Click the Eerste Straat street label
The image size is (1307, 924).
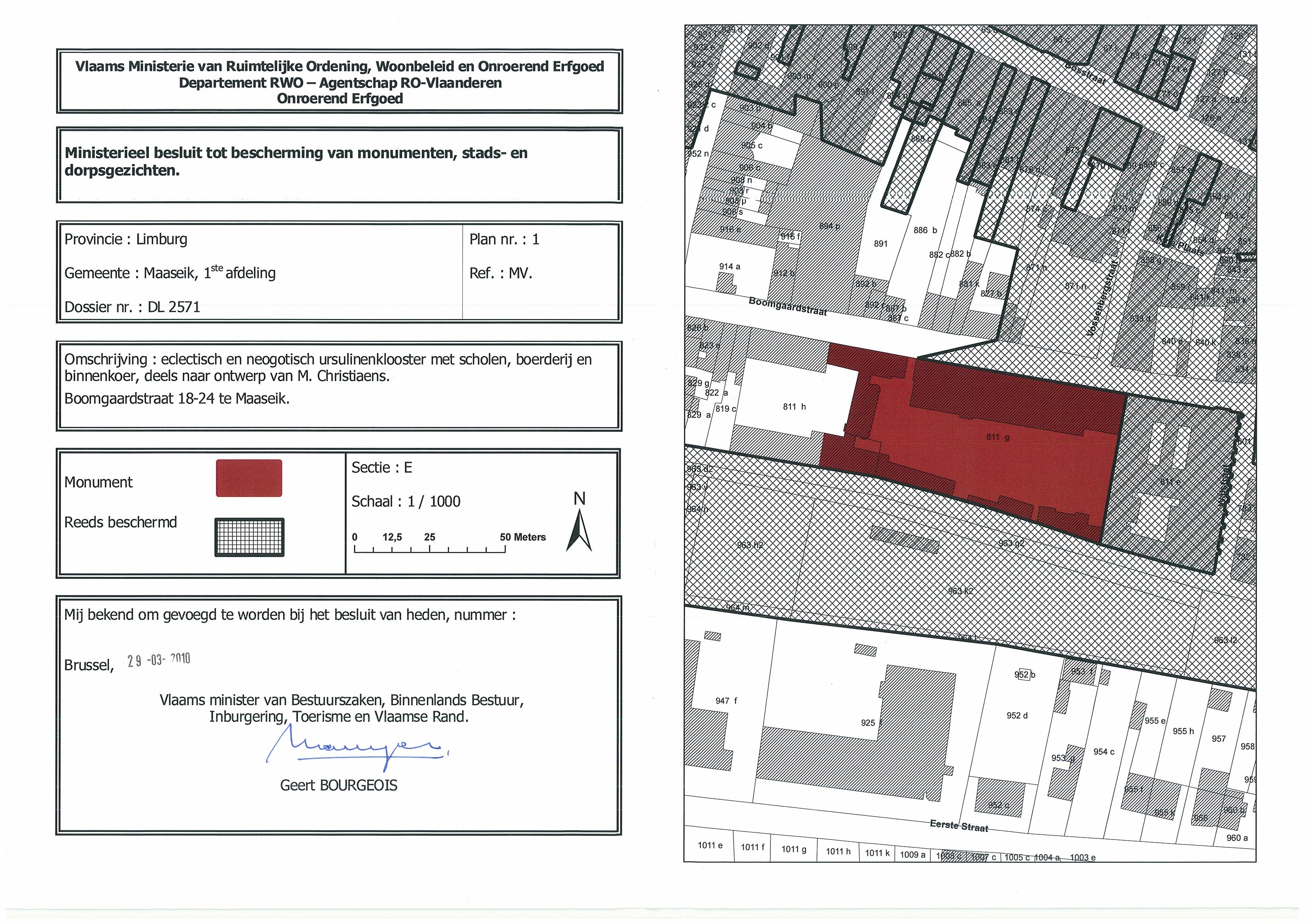[959, 826]
